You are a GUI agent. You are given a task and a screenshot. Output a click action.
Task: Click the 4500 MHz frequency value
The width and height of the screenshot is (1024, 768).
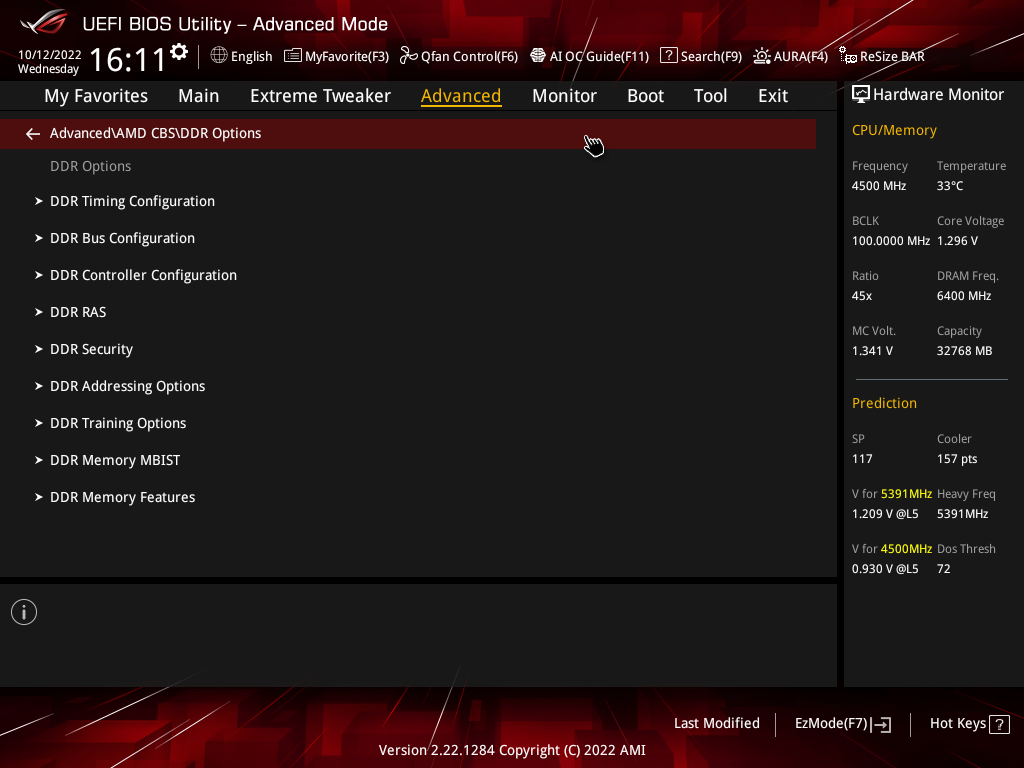coord(879,186)
